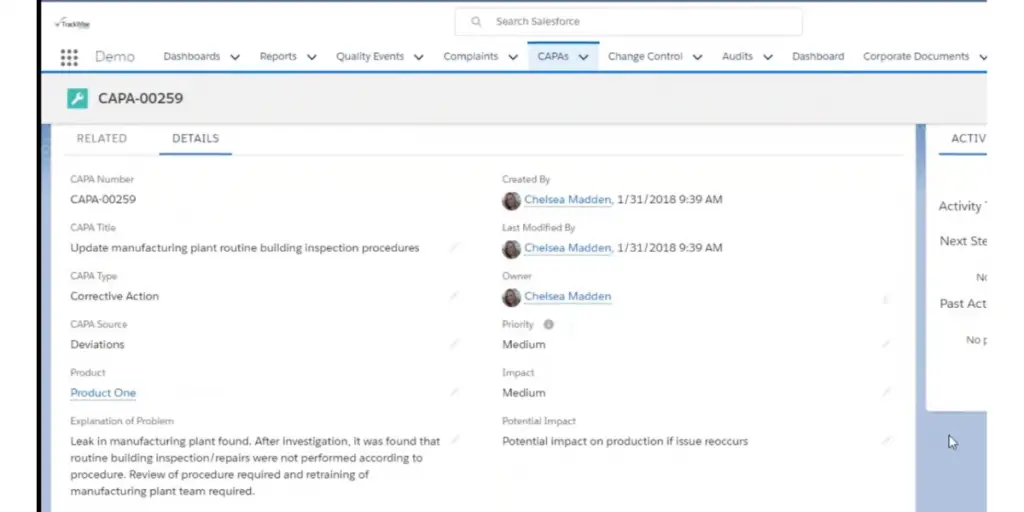Viewport: 1024px width, 512px height.
Task: Click the search magnifier icon
Action: click(x=476, y=22)
